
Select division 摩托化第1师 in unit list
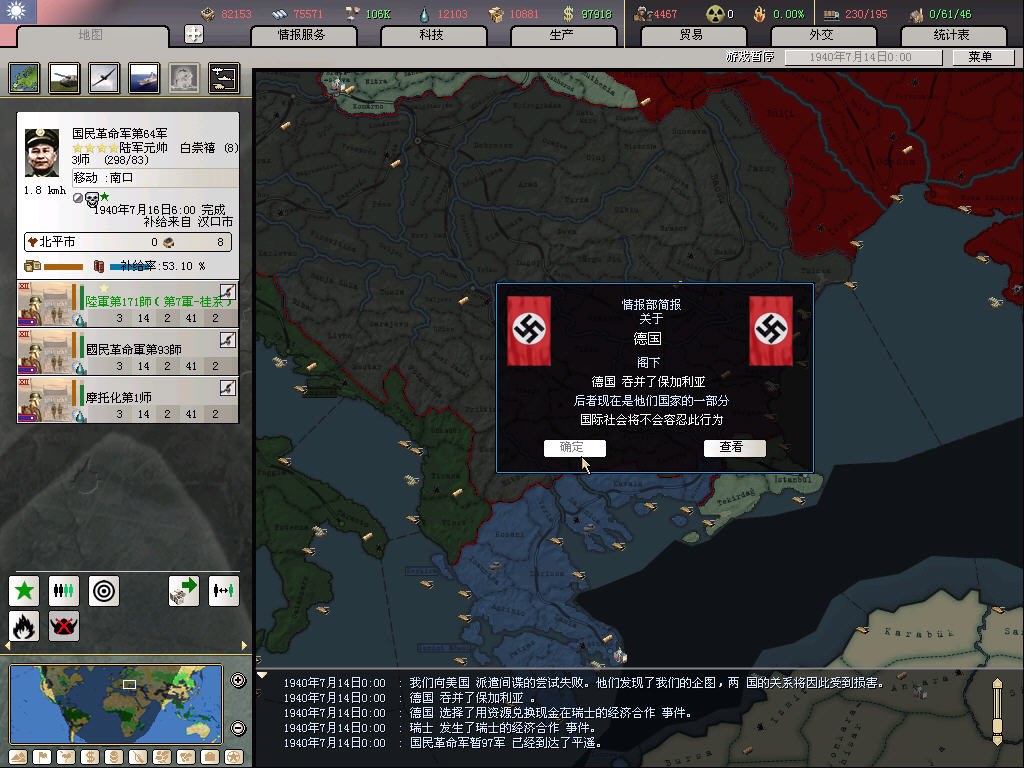tap(128, 399)
